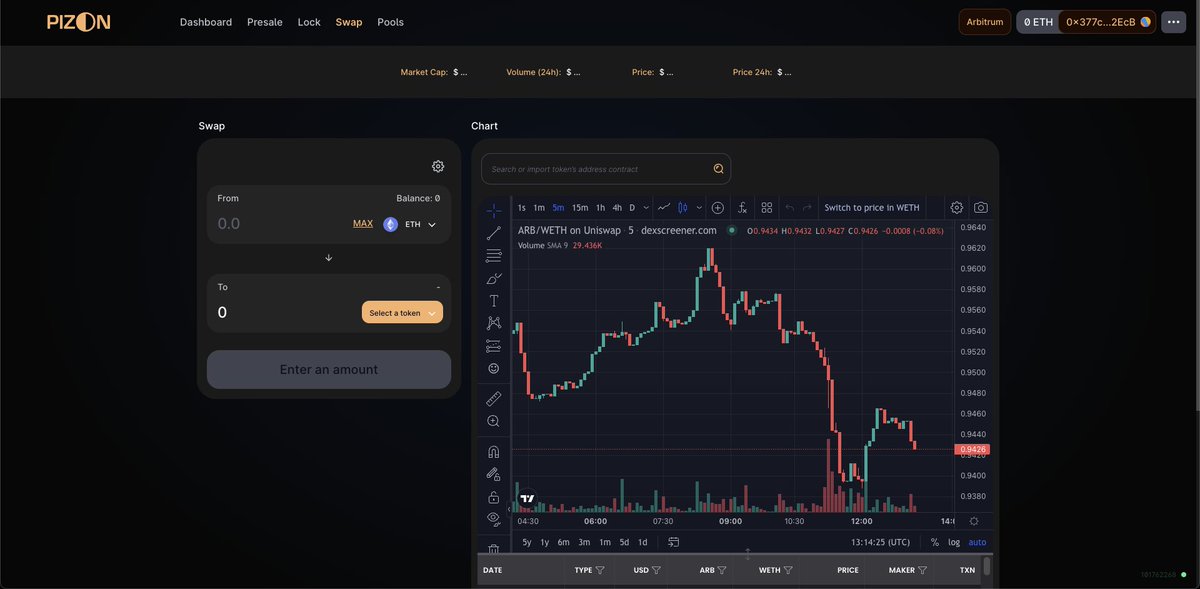Select the line chart style icon
The height and width of the screenshot is (589, 1200).
[664, 207]
